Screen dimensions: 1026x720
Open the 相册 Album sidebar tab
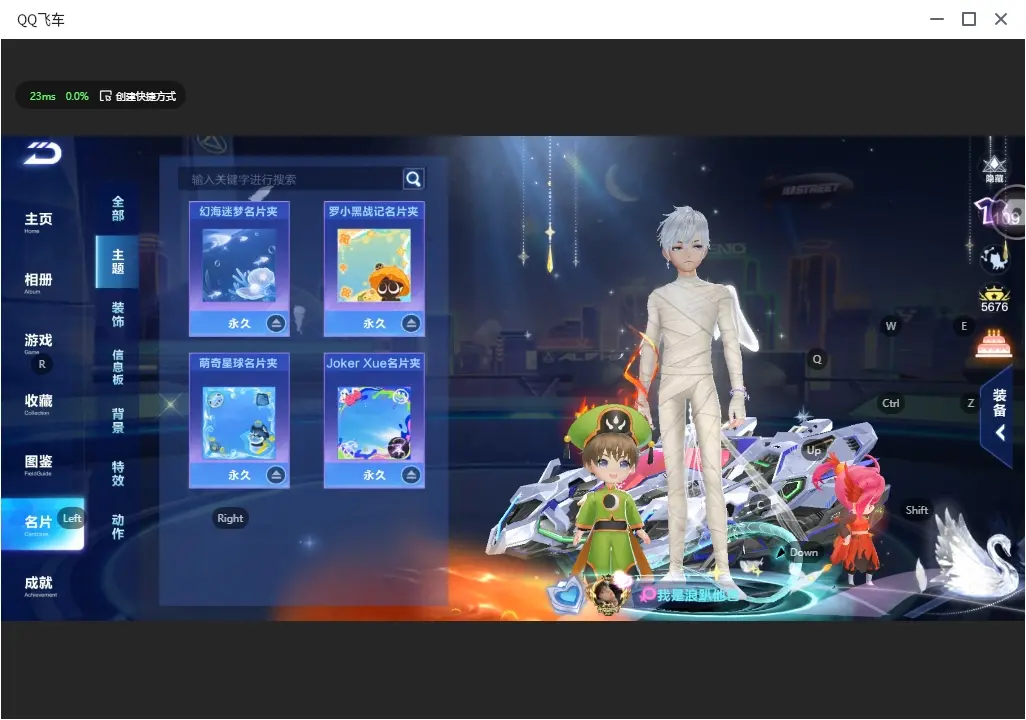point(39,282)
